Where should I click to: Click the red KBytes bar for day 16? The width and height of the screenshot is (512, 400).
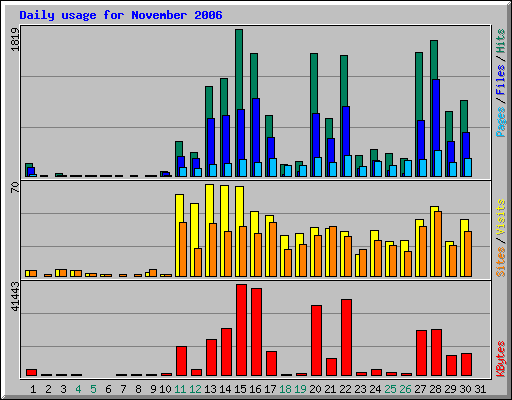click(256, 332)
